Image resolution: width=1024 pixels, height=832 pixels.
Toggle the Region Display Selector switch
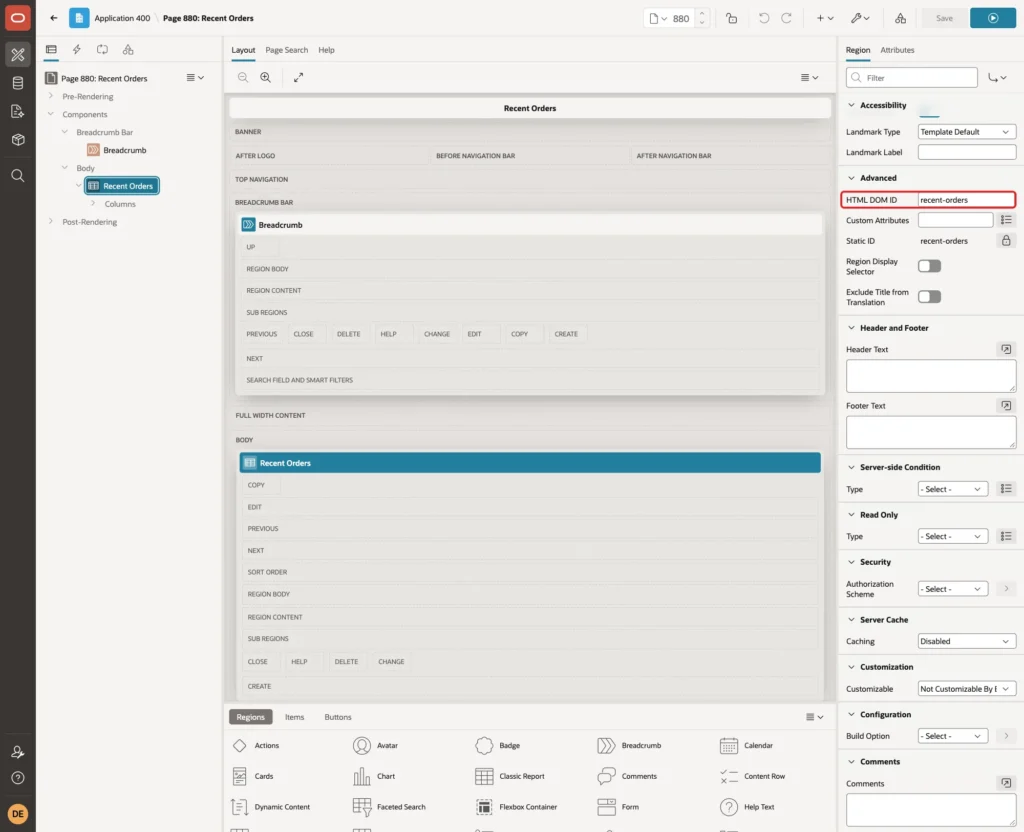point(929,266)
